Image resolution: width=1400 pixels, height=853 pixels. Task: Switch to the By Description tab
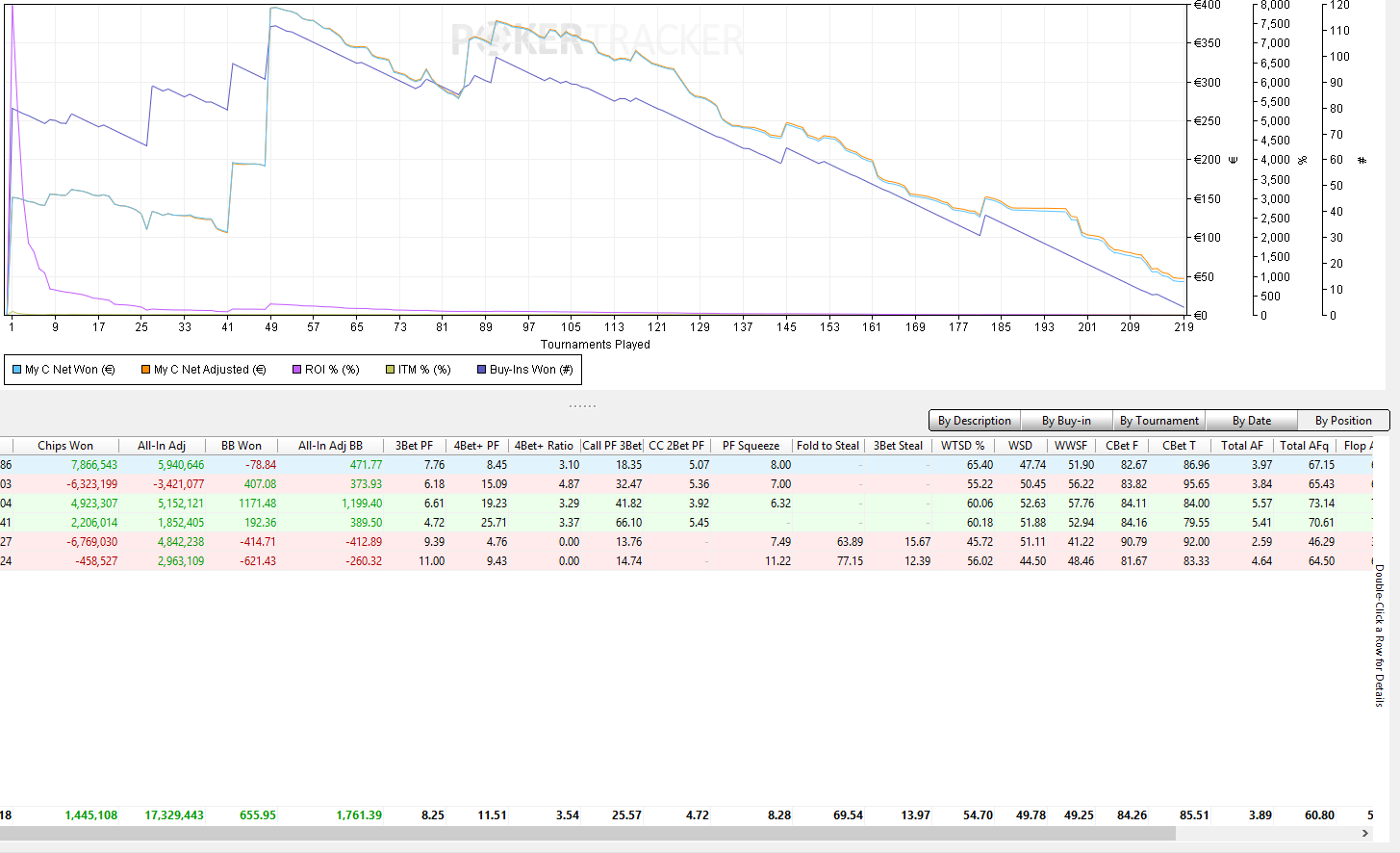(974, 421)
